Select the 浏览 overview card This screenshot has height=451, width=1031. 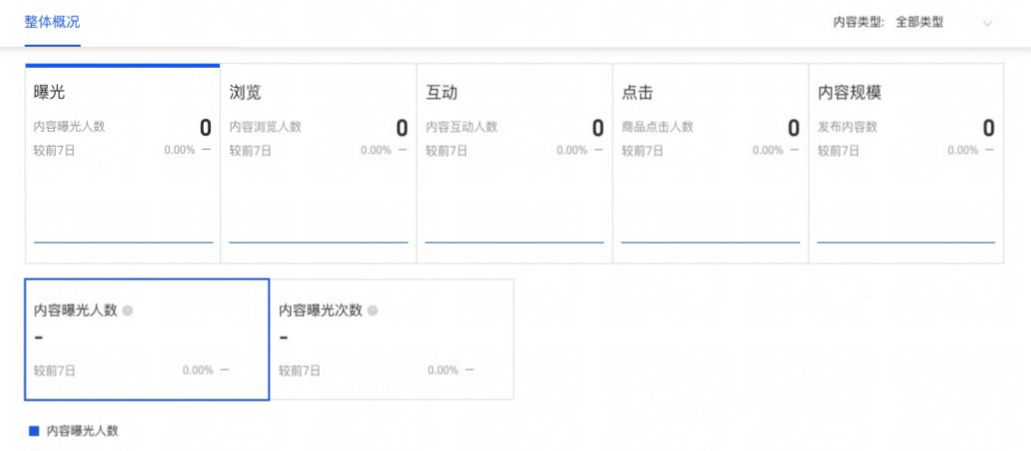pos(318,164)
